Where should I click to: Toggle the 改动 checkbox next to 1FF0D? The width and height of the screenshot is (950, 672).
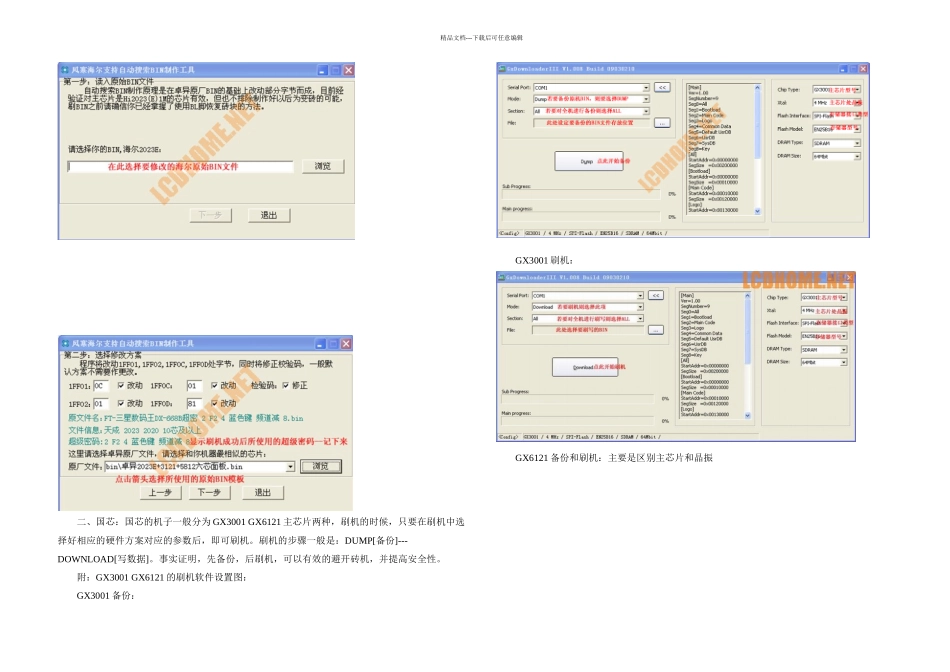pos(214,403)
